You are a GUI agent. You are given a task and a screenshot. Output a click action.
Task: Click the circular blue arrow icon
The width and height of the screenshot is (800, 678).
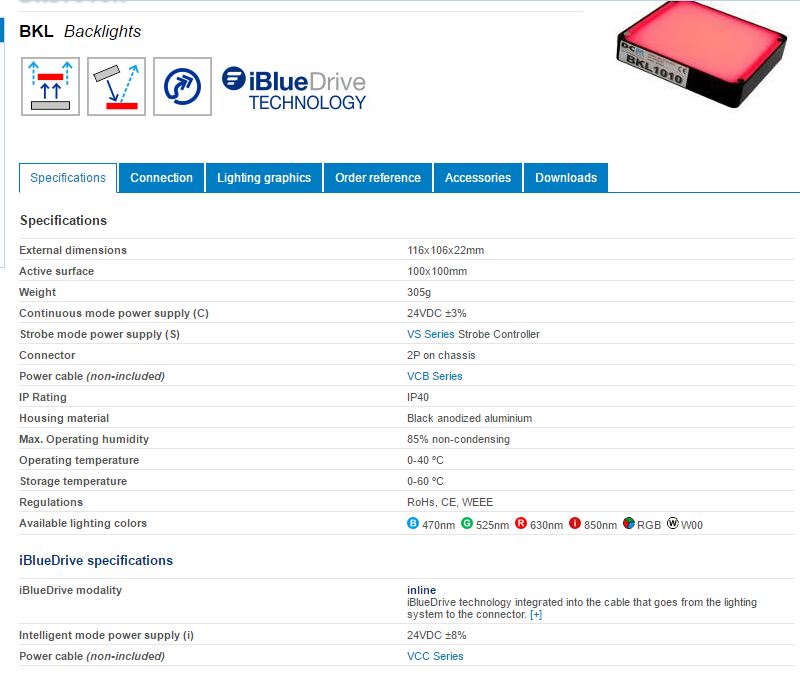(x=183, y=86)
